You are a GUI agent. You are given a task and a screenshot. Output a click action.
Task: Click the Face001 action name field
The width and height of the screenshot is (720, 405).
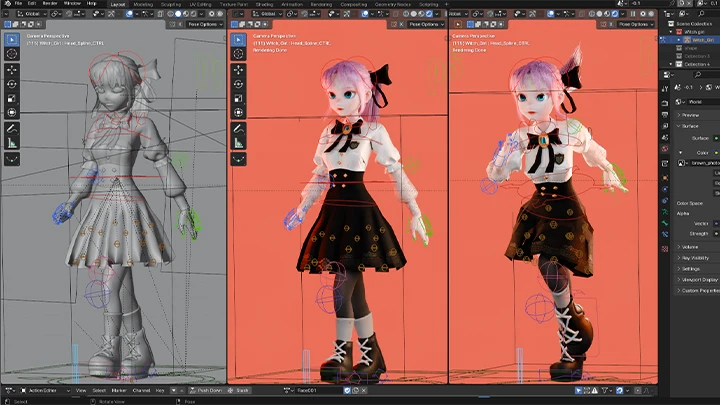click(x=318, y=390)
